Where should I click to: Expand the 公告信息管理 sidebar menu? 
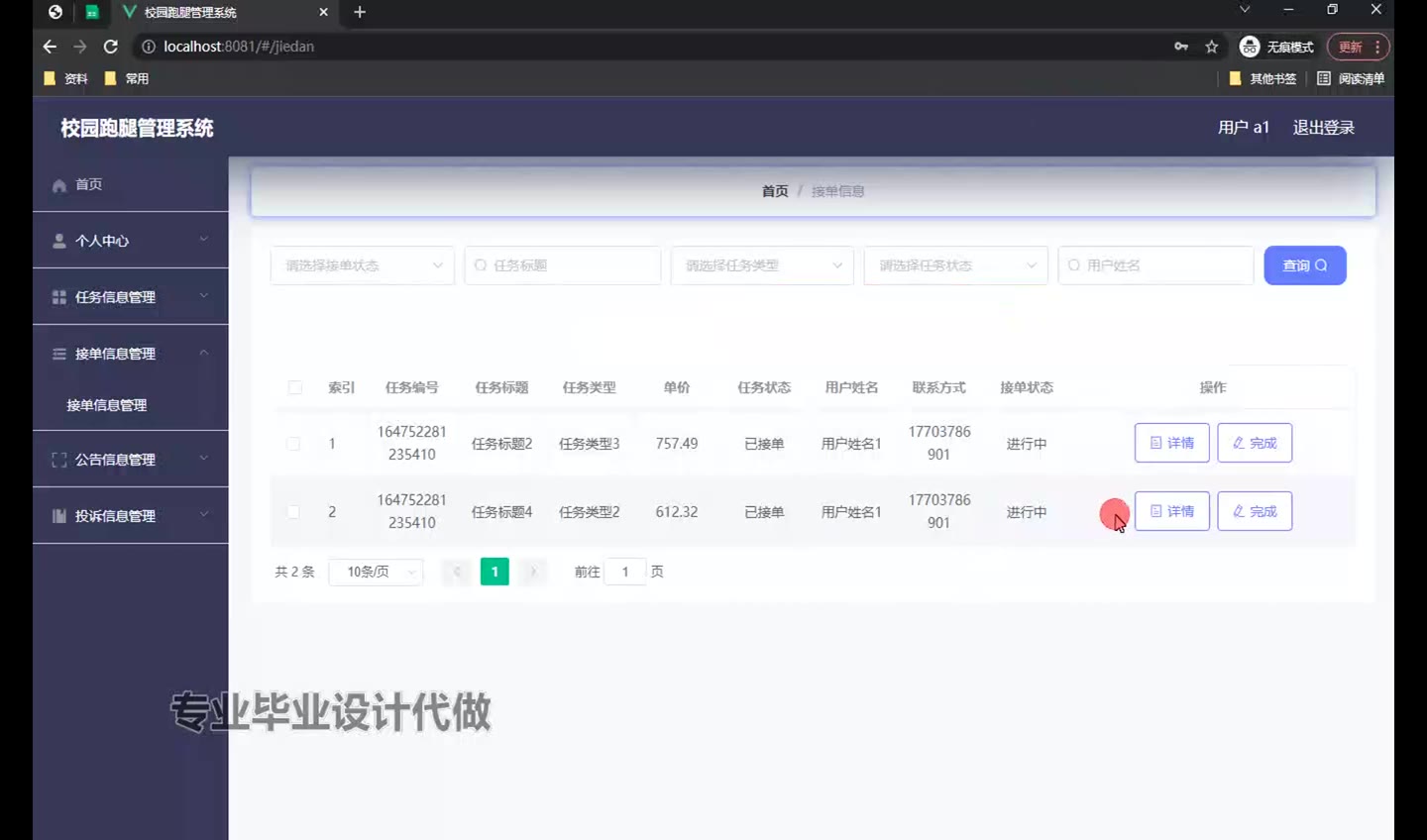pyautogui.click(x=130, y=460)
